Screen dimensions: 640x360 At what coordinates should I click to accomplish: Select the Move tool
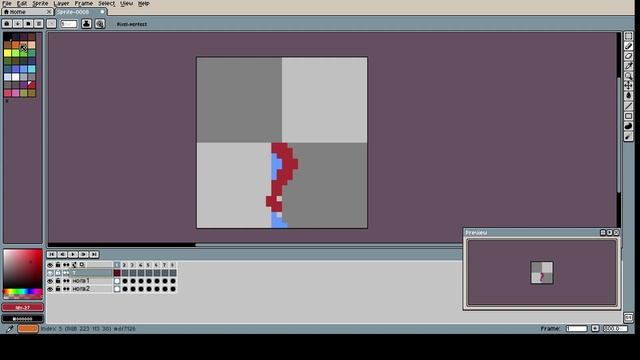pos(628,86)
